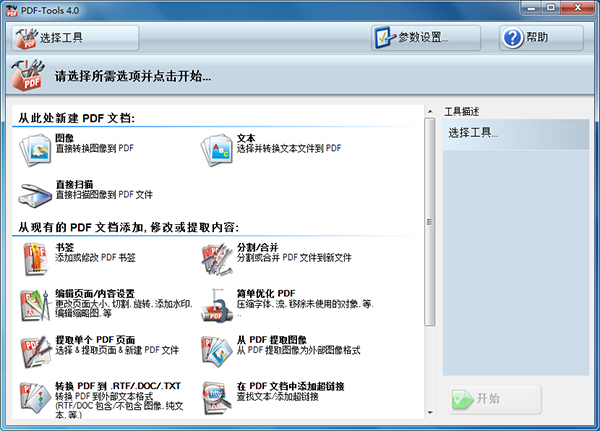The image size is (600, 431).
Task: Click description 选择并转换文本文件到 PDF
Action: 289,148
